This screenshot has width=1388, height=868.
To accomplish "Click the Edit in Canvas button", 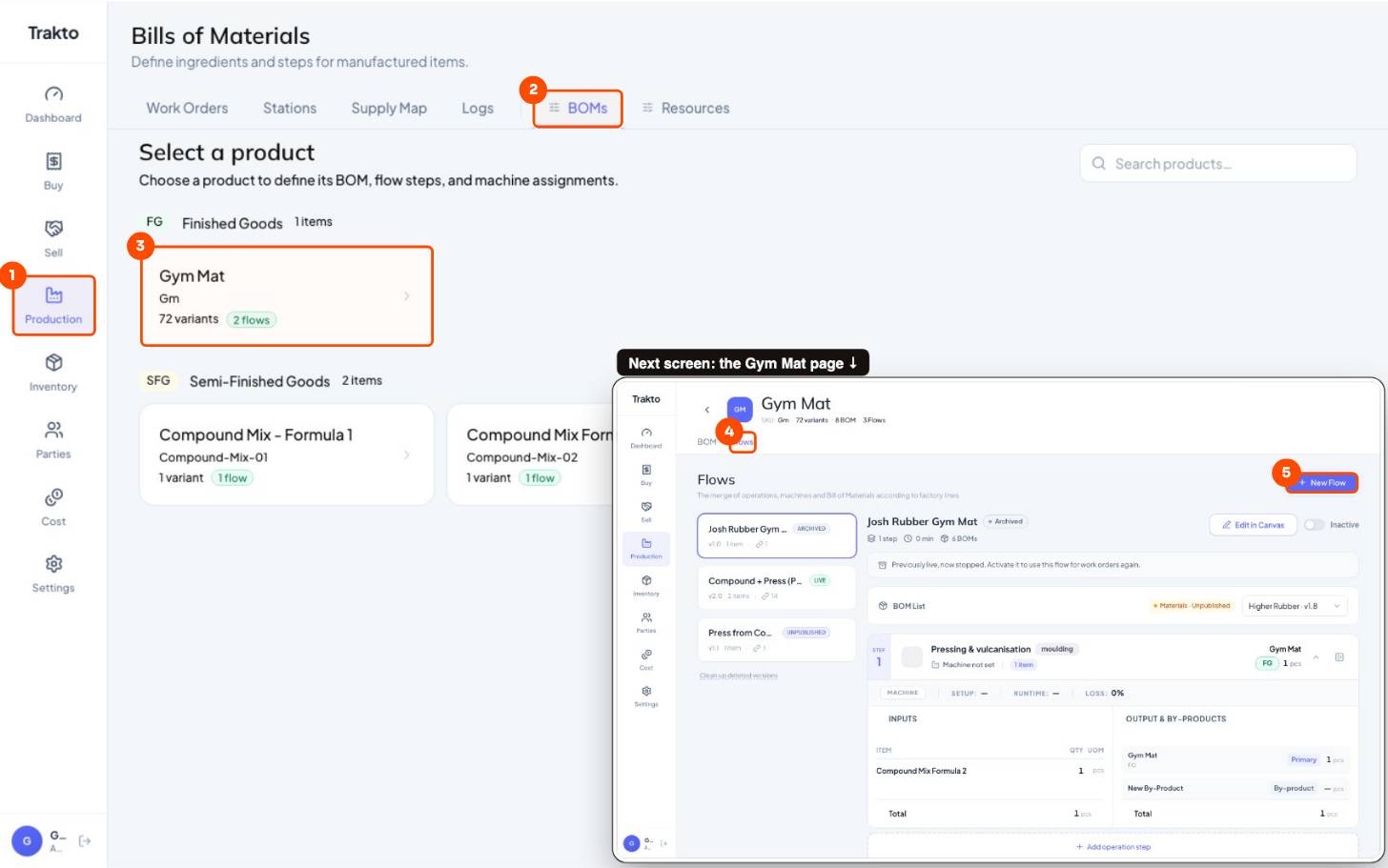I will [x=1254, y=525].
